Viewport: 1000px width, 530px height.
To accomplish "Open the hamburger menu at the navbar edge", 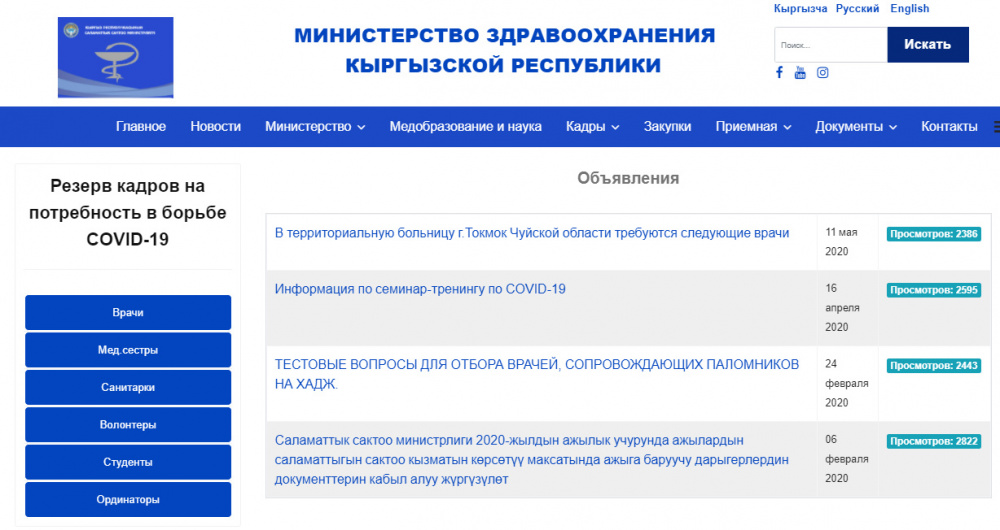I will tap(996, 126).
